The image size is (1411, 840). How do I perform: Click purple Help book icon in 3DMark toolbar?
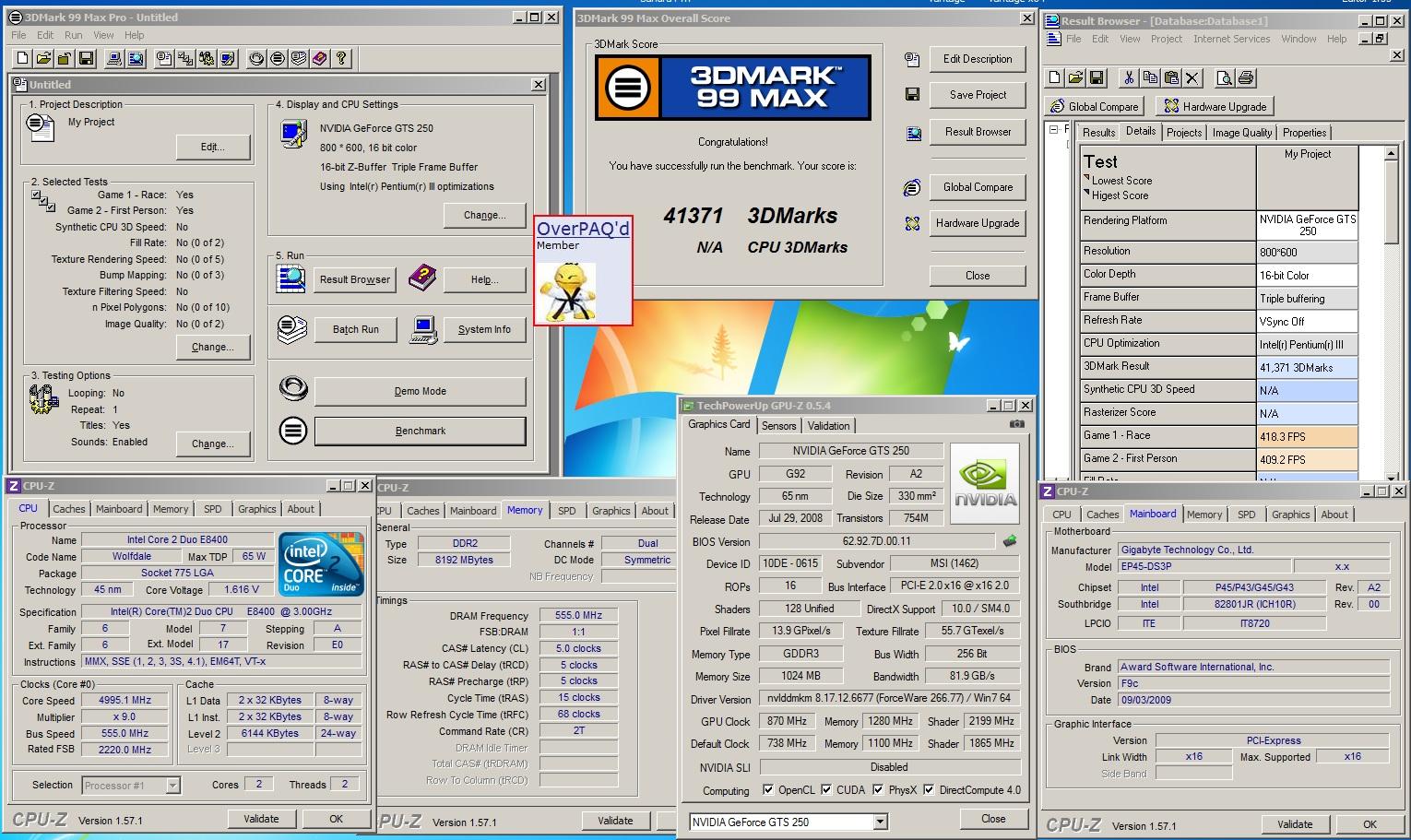[320, 59]
